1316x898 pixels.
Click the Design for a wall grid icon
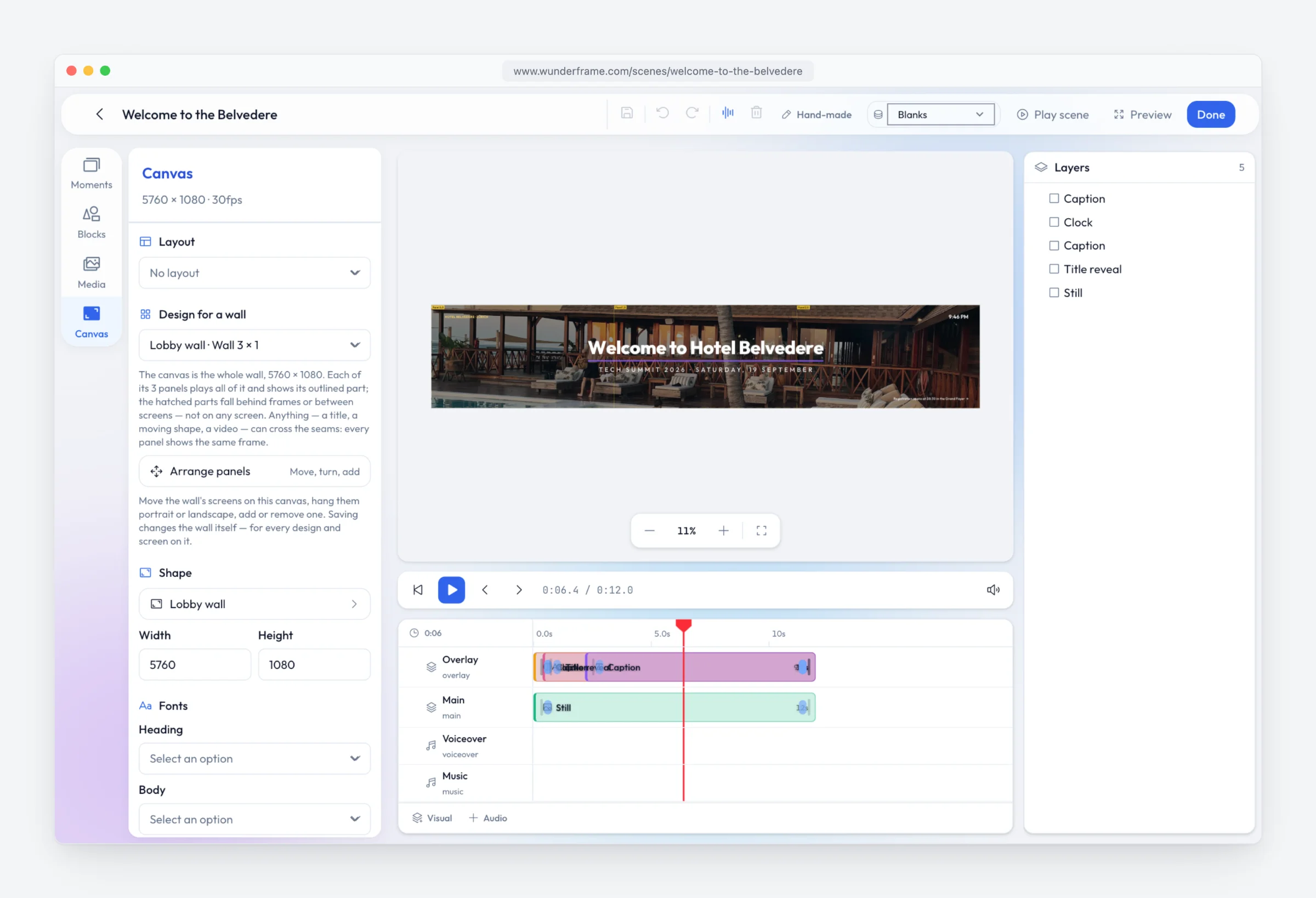pos(145,314)
